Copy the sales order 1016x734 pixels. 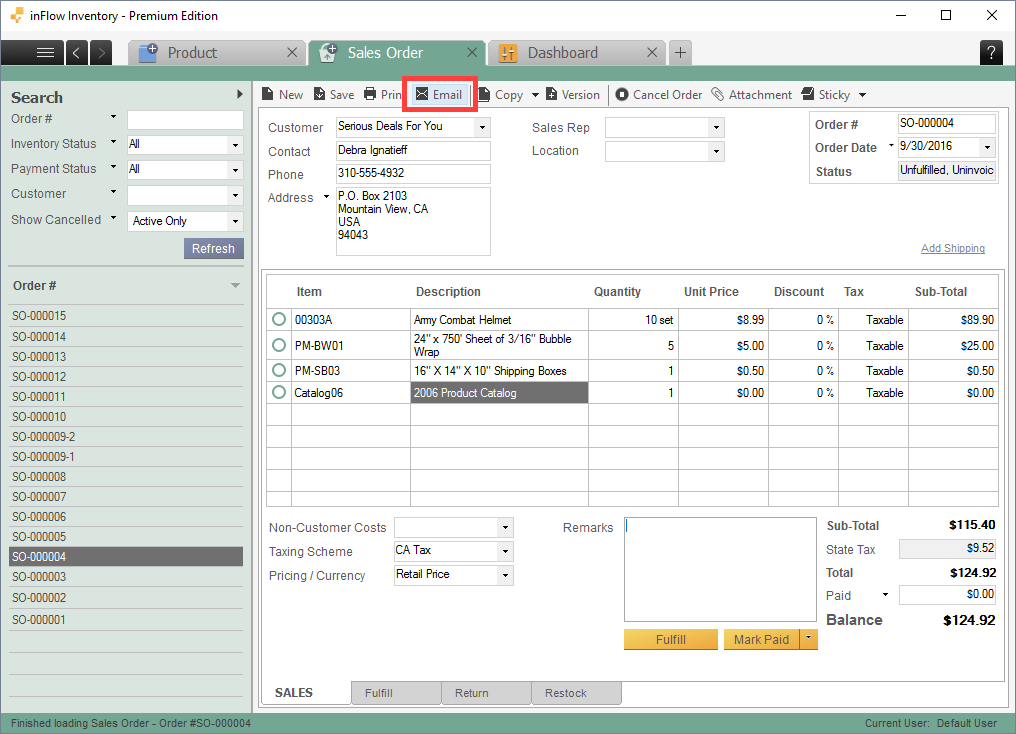tap(501, 95)
